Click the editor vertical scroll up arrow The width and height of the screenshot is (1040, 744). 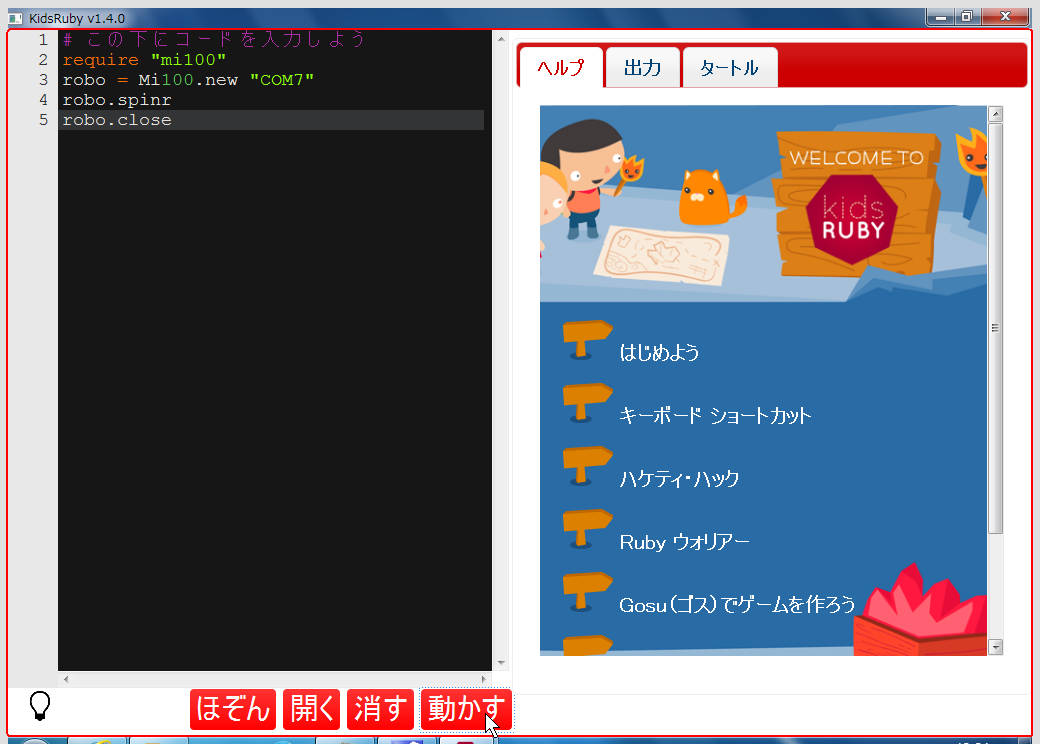[501, 39]
